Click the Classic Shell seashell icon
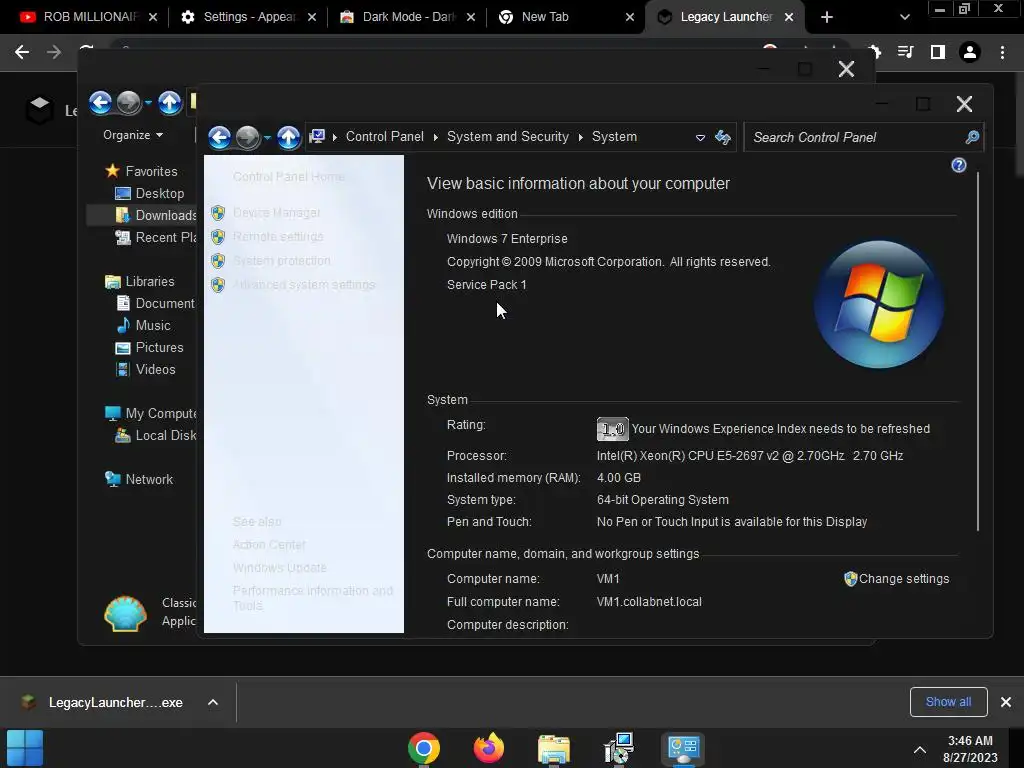The height and width of the screenshot is (768, 1024). [125, 613]
